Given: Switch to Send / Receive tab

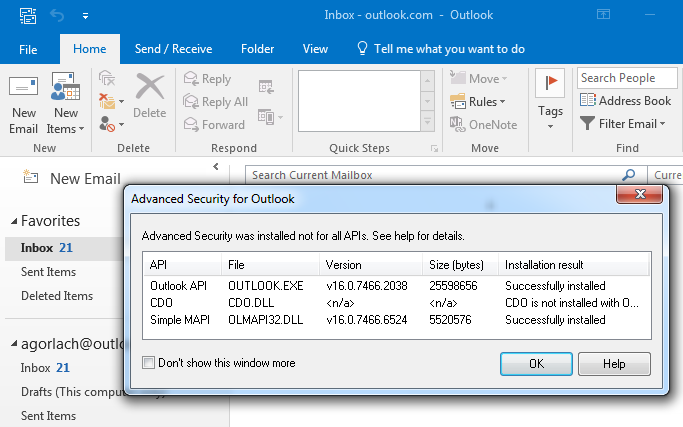Looking at the screenshot, I should (173, 49).
